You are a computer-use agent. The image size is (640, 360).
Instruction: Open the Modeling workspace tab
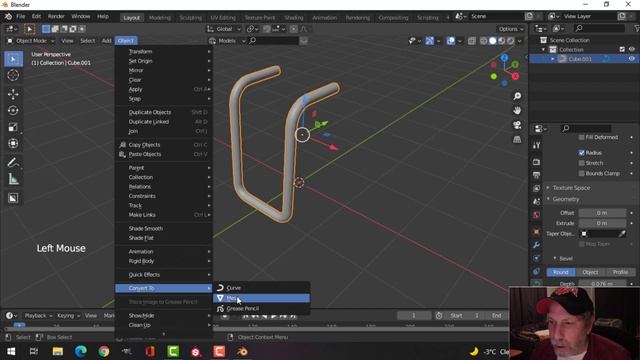(160, 18)
